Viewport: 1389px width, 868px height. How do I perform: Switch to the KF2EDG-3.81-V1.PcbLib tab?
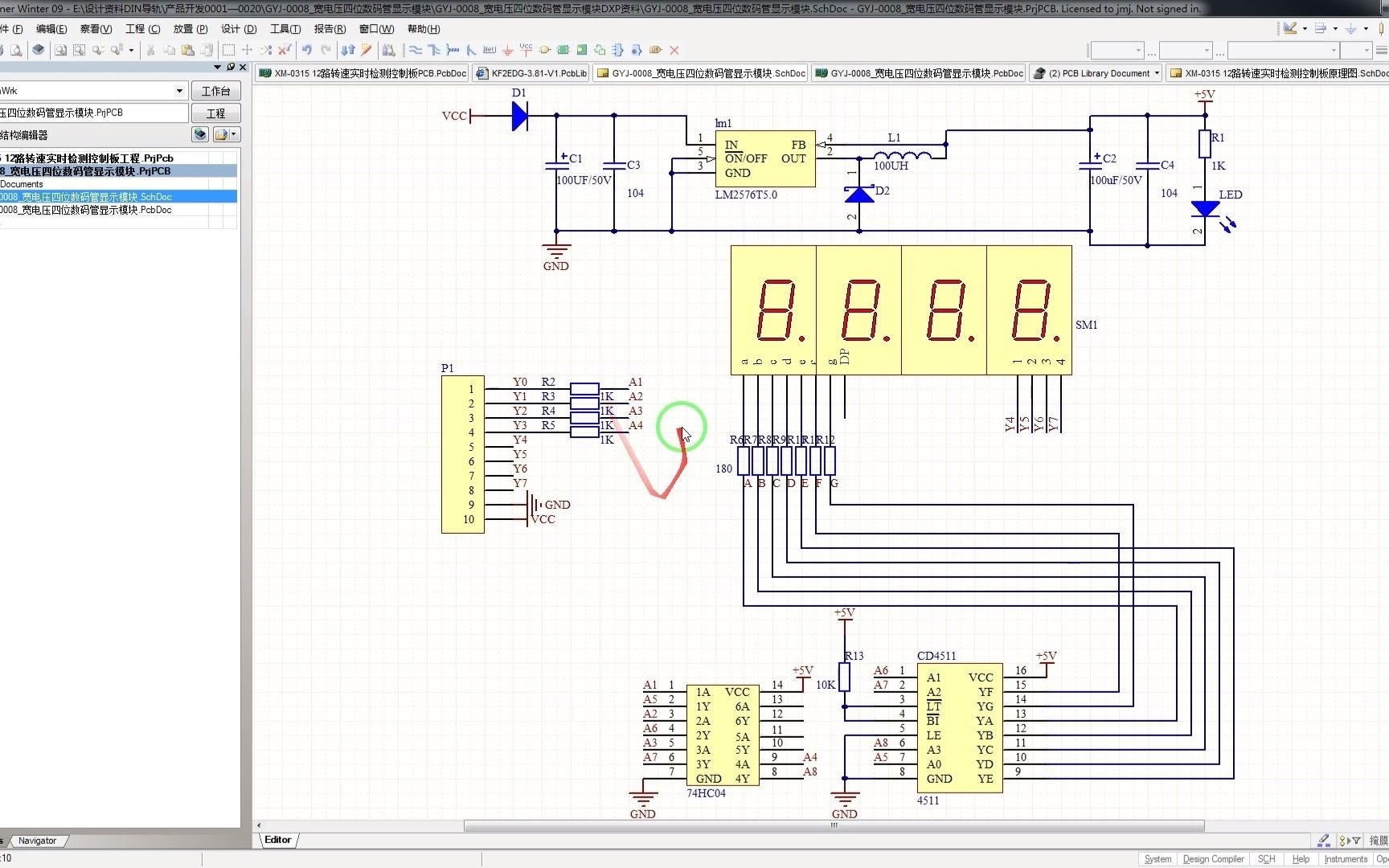pyautogui.click(x=532, y=73)
